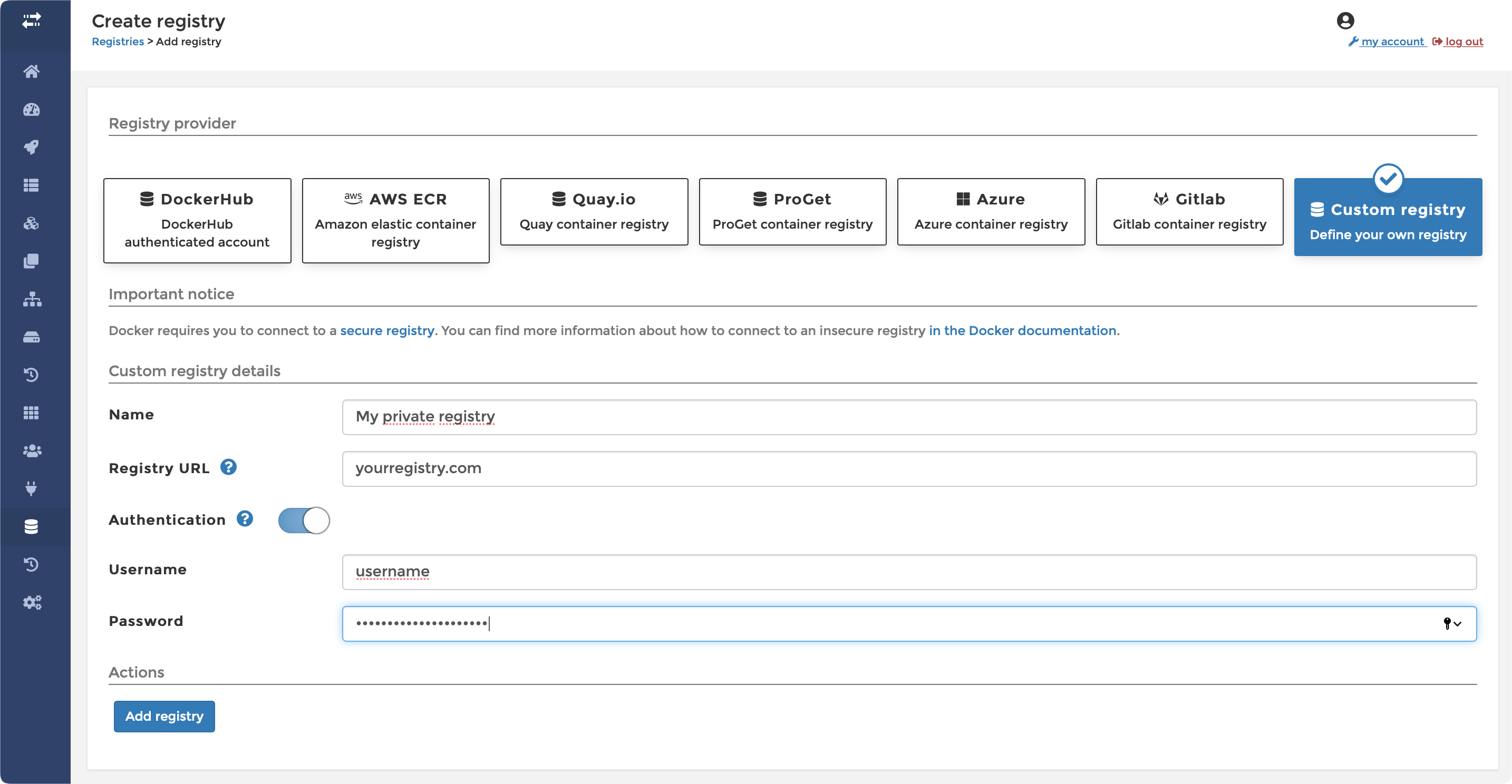Click the user avatar icon
1512x784 pixels.
point(1345,21)
